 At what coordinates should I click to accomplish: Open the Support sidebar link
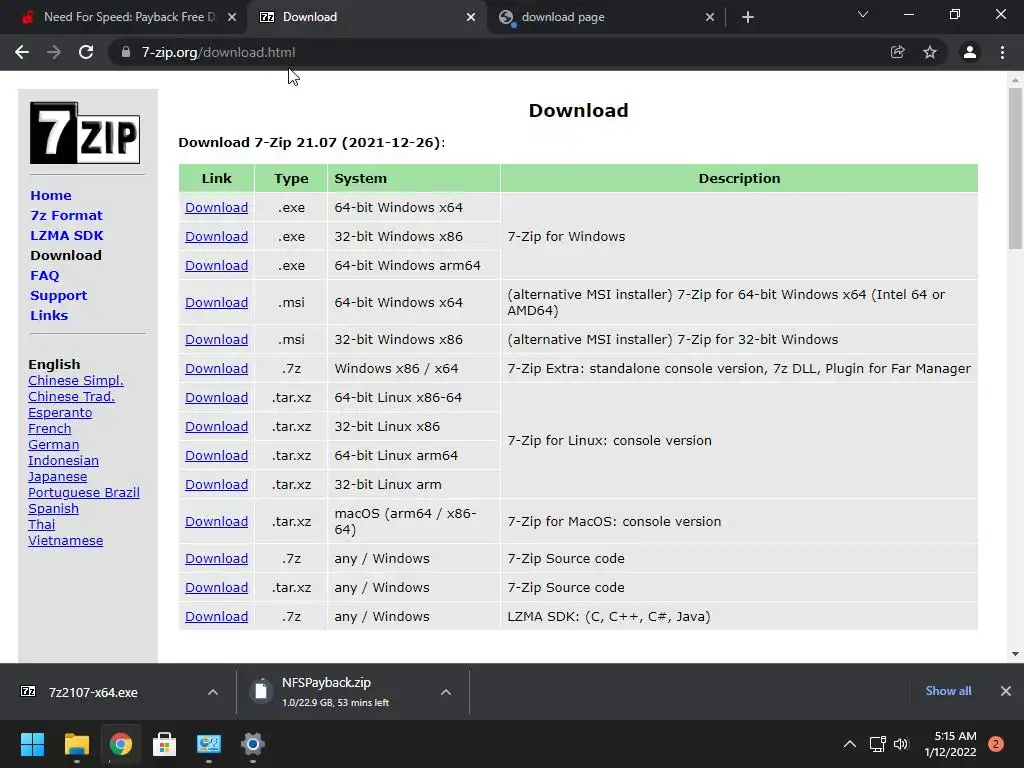pos(58,295)
